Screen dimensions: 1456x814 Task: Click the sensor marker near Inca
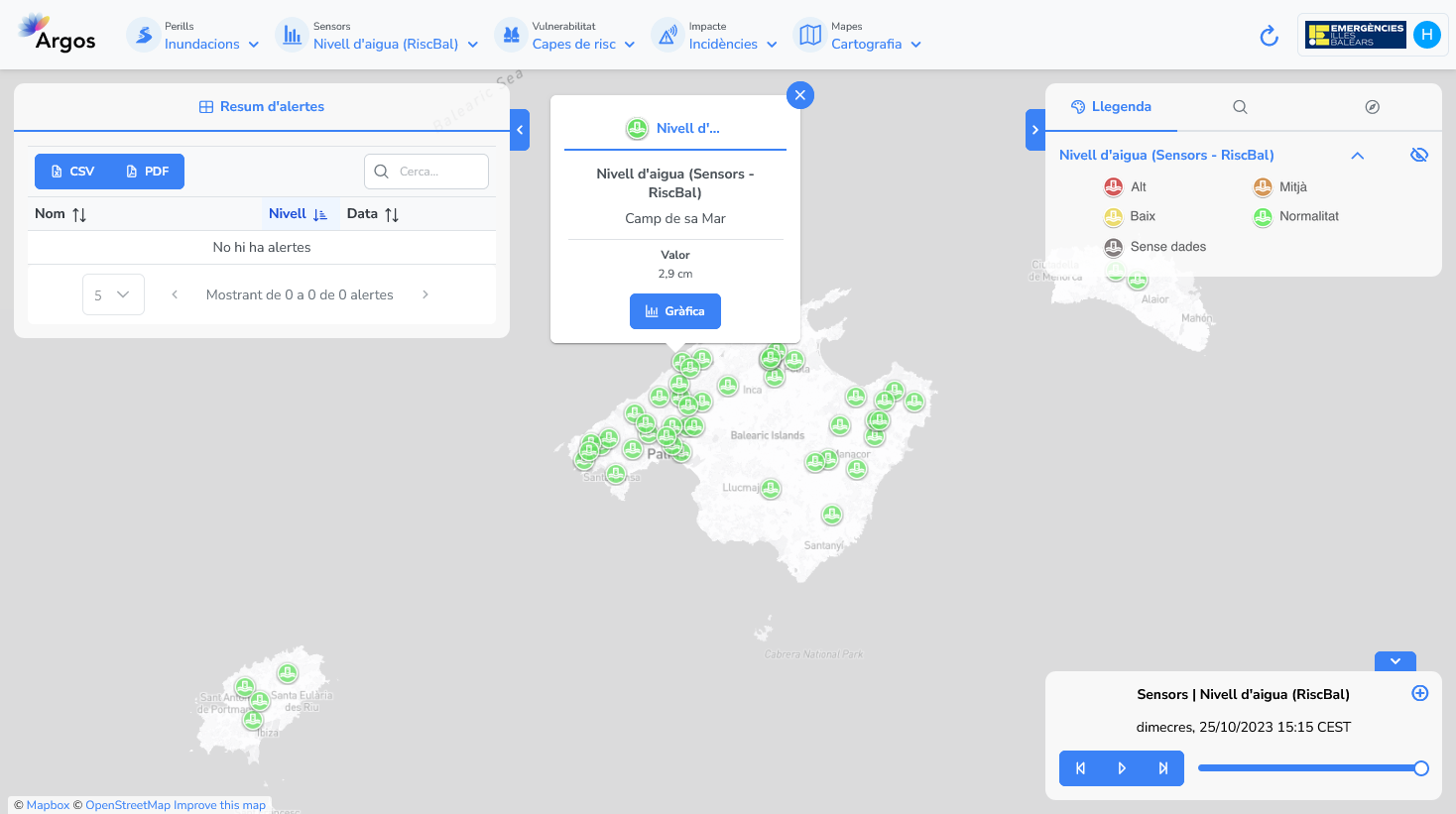point(728,386)
